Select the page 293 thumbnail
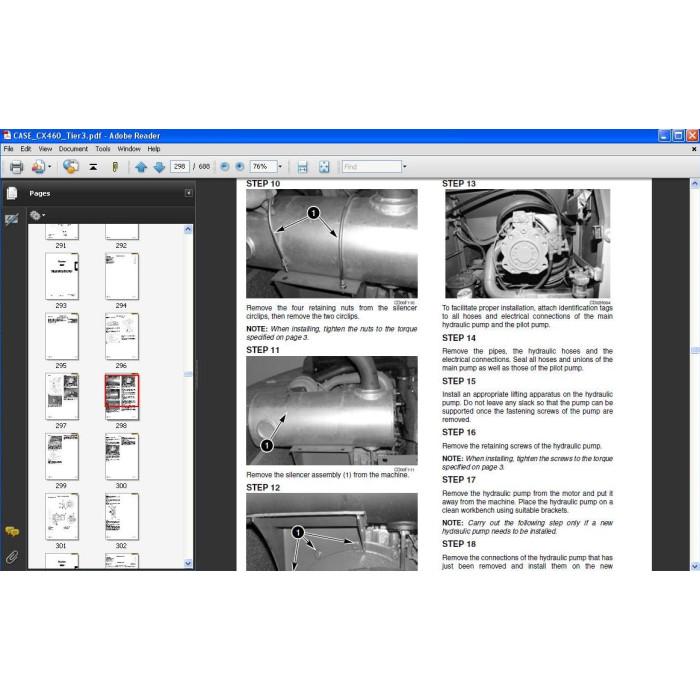Image resolution: width=700 pixels, height=700 pixels. point(62,276)
